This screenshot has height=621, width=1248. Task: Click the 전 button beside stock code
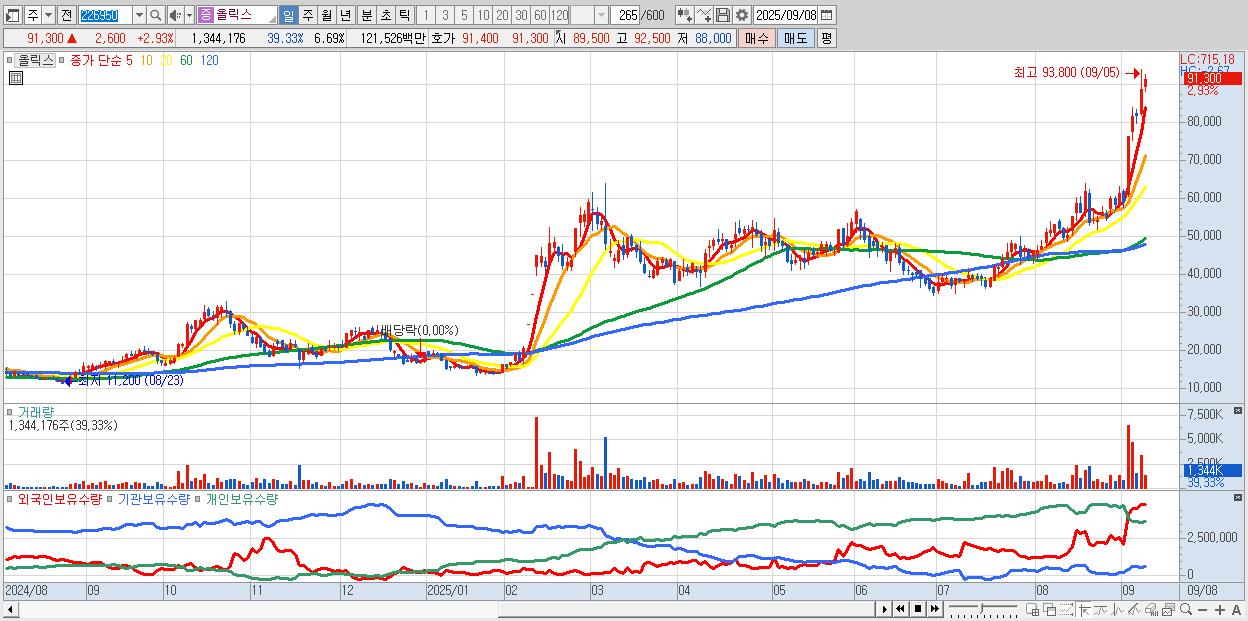[66, 15]
